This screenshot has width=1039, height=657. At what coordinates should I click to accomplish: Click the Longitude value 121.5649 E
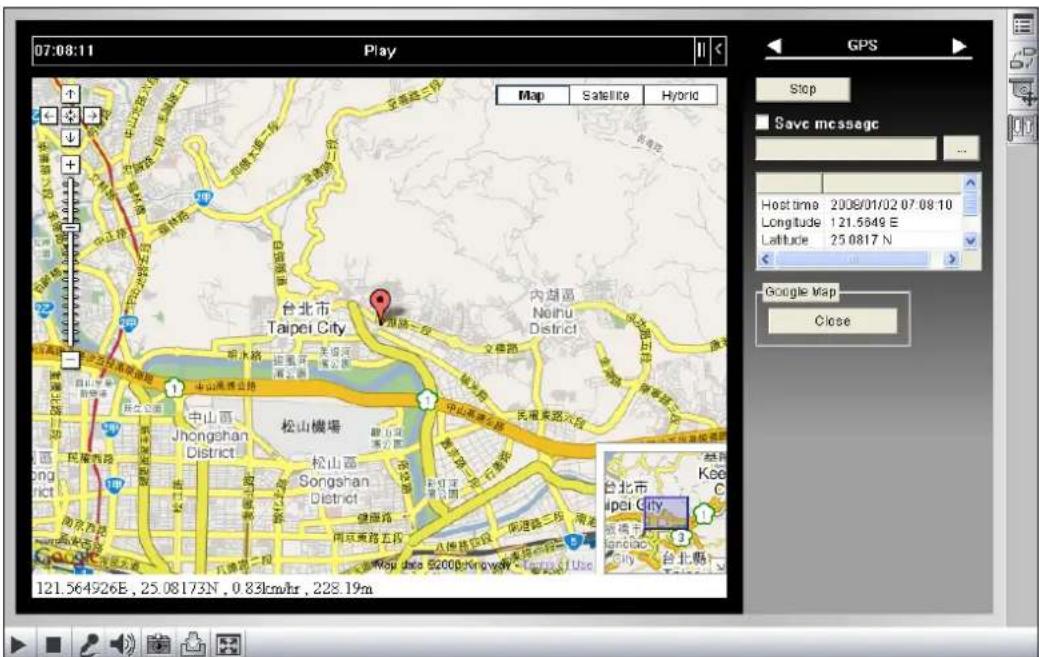coord(864,223)
